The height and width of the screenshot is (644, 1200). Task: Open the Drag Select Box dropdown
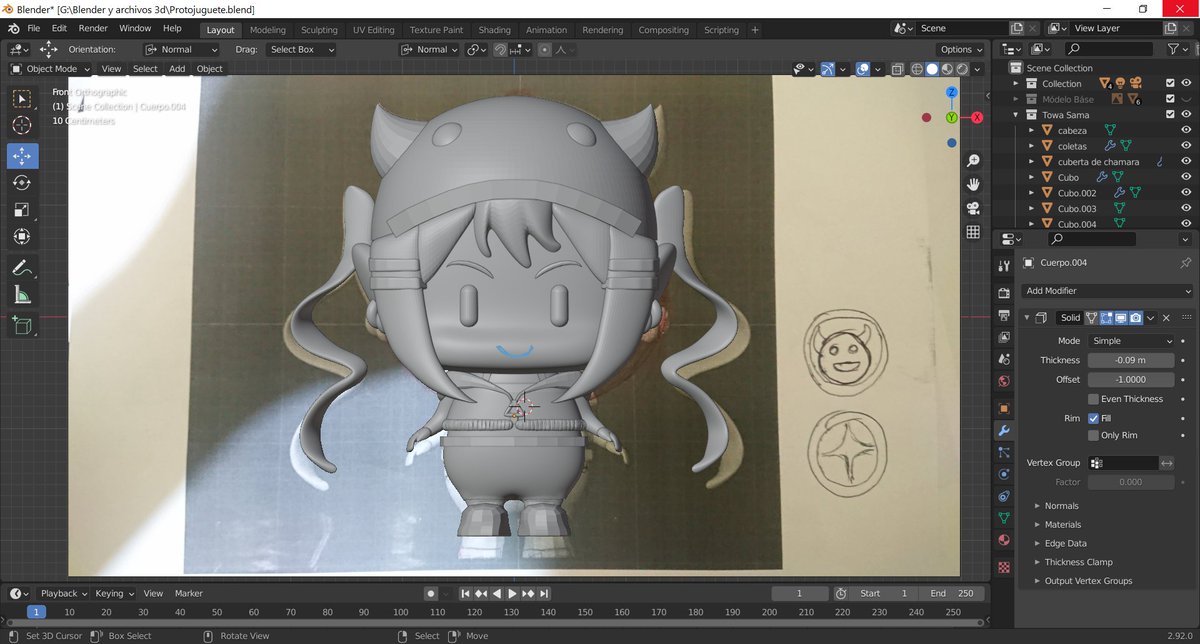(300, 49)
